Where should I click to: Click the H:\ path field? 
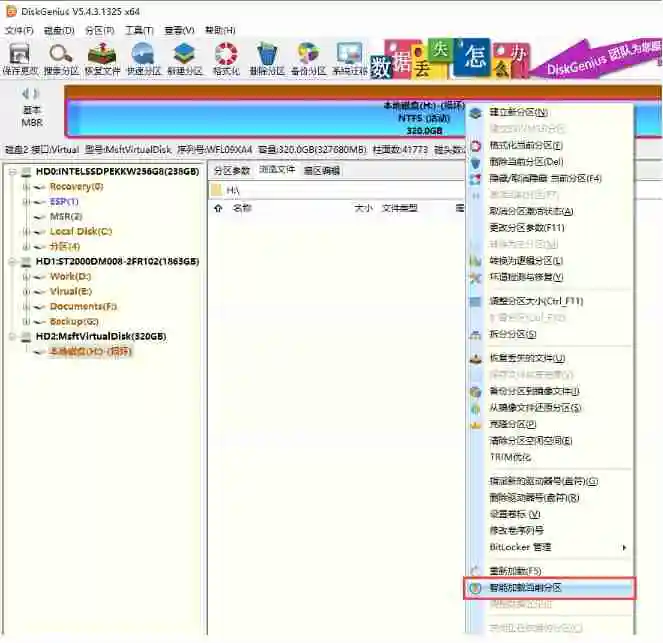337,191
